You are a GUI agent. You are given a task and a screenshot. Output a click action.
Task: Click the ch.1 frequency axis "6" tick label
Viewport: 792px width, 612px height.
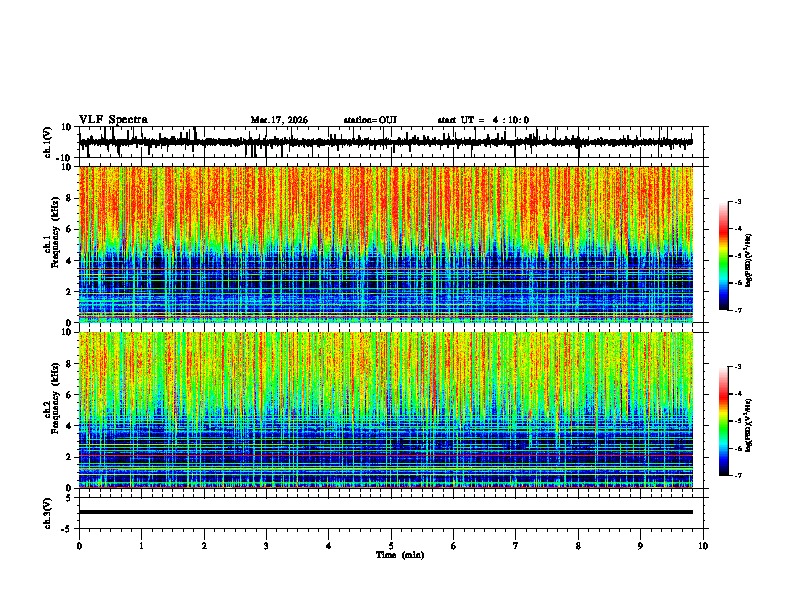[x=69, y=230]
